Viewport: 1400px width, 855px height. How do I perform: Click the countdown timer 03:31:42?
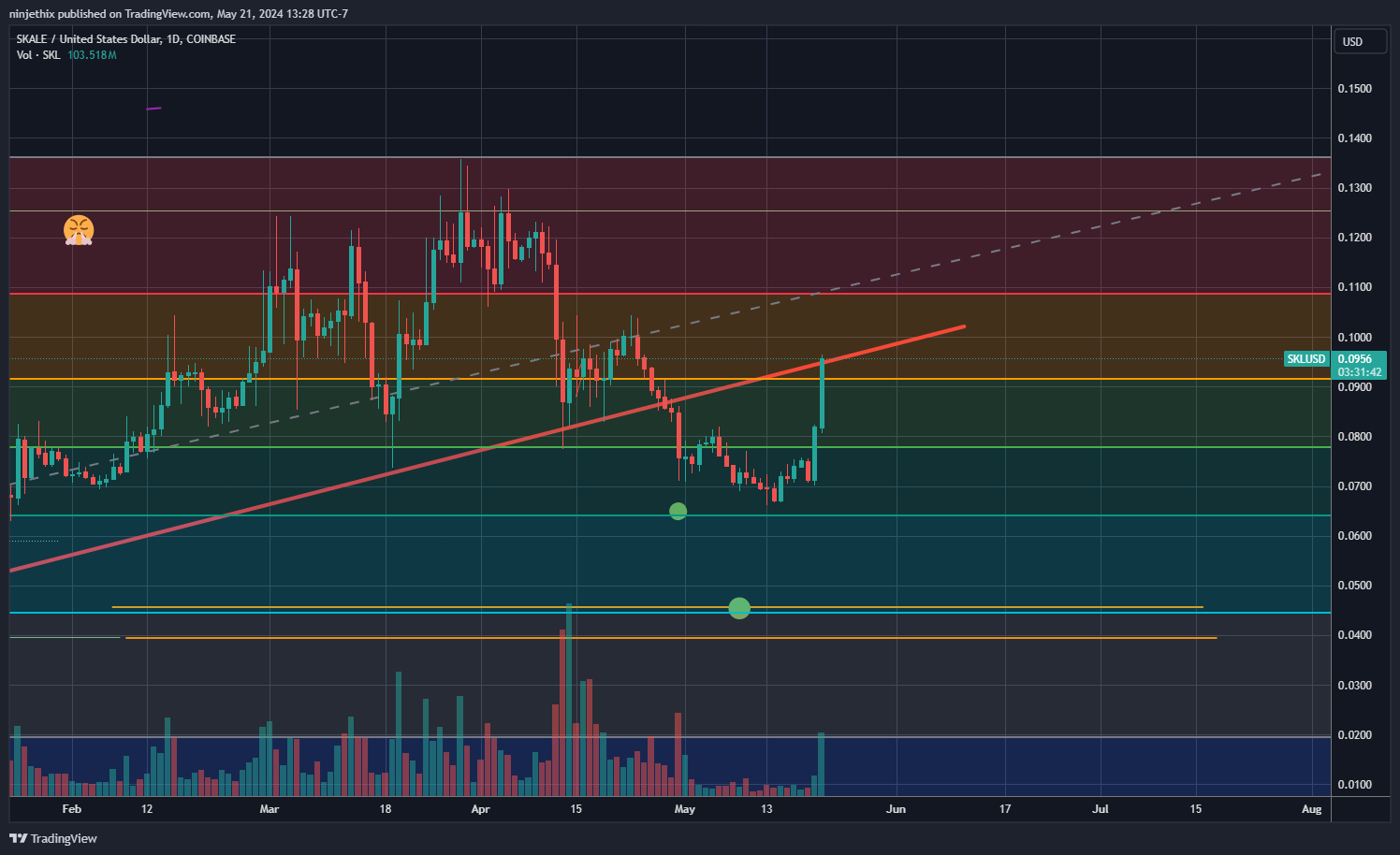1359,372
